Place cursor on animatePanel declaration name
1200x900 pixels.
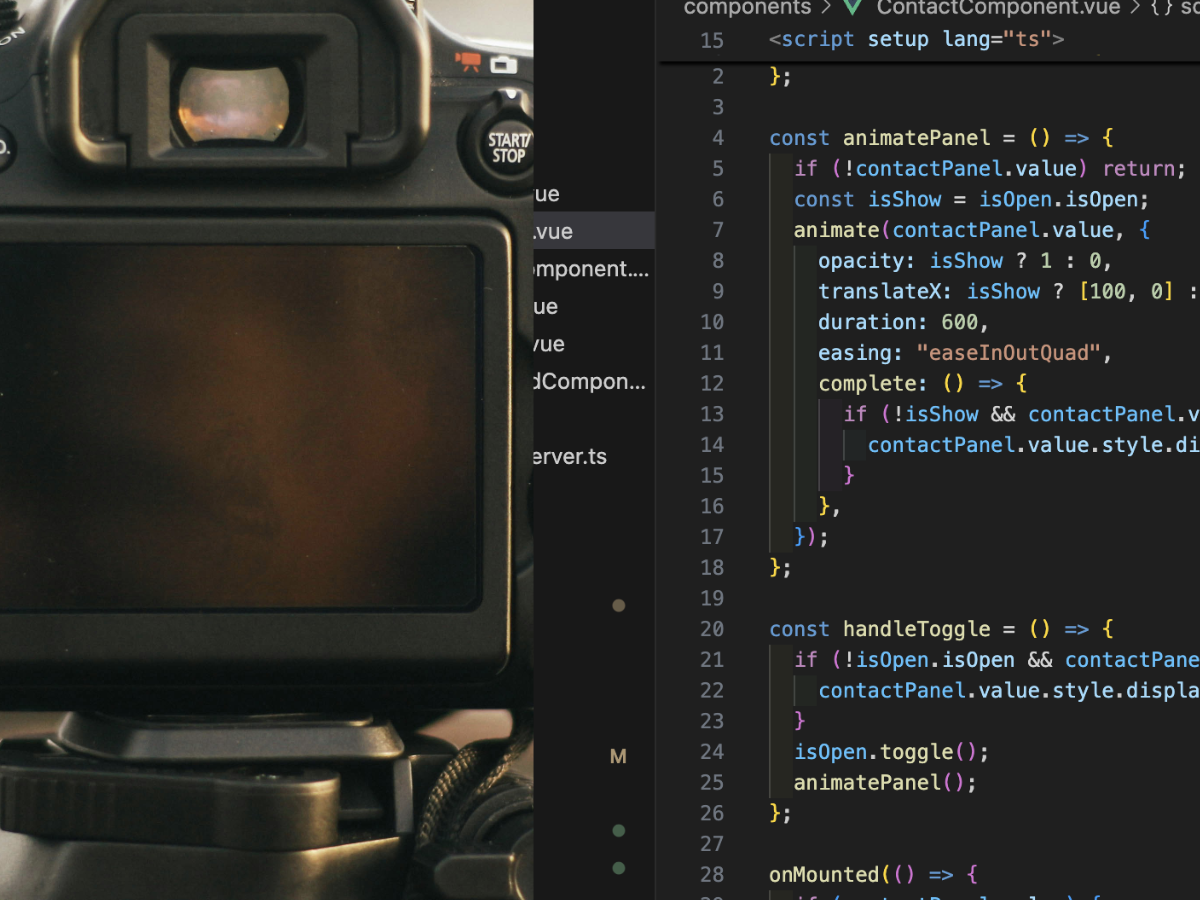pos(916,138)
